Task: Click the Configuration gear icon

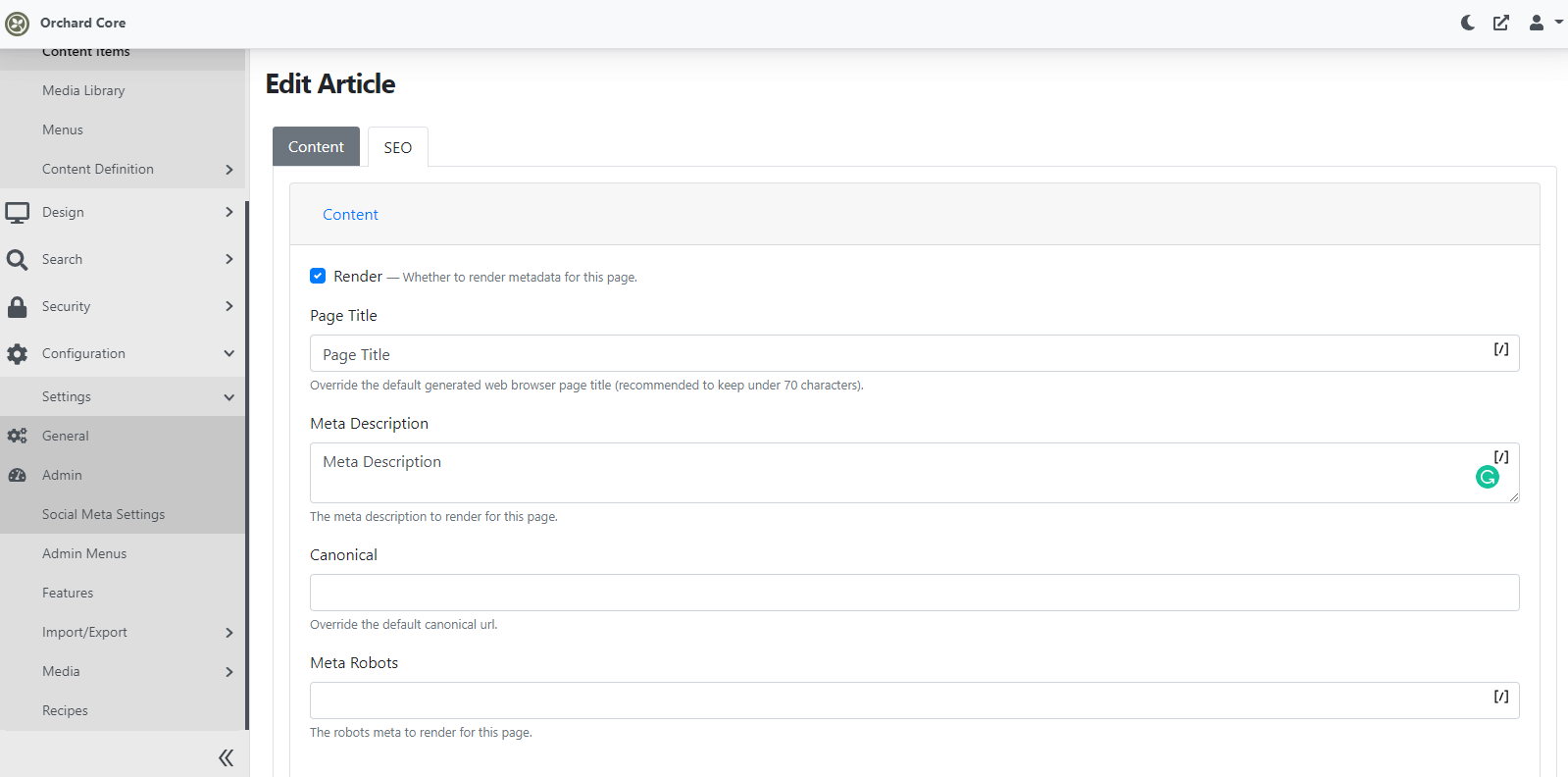Action: pos(18,353)
